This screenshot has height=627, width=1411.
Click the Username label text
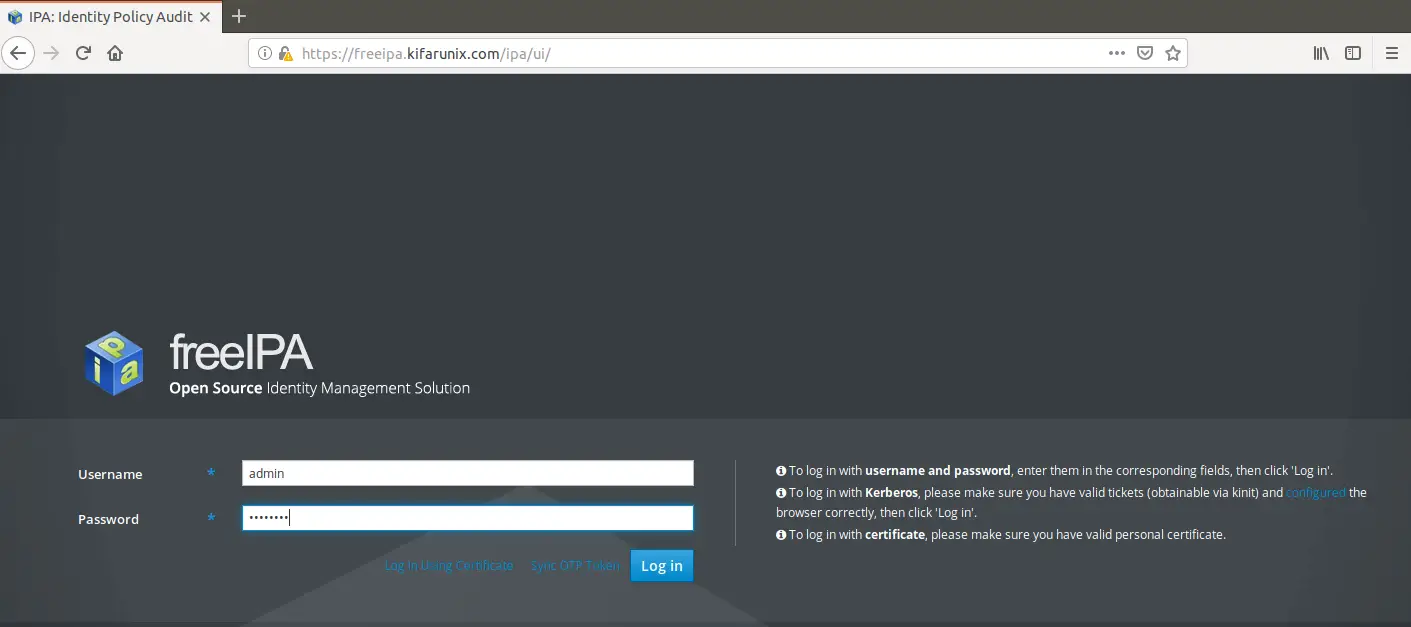[110, 474]
